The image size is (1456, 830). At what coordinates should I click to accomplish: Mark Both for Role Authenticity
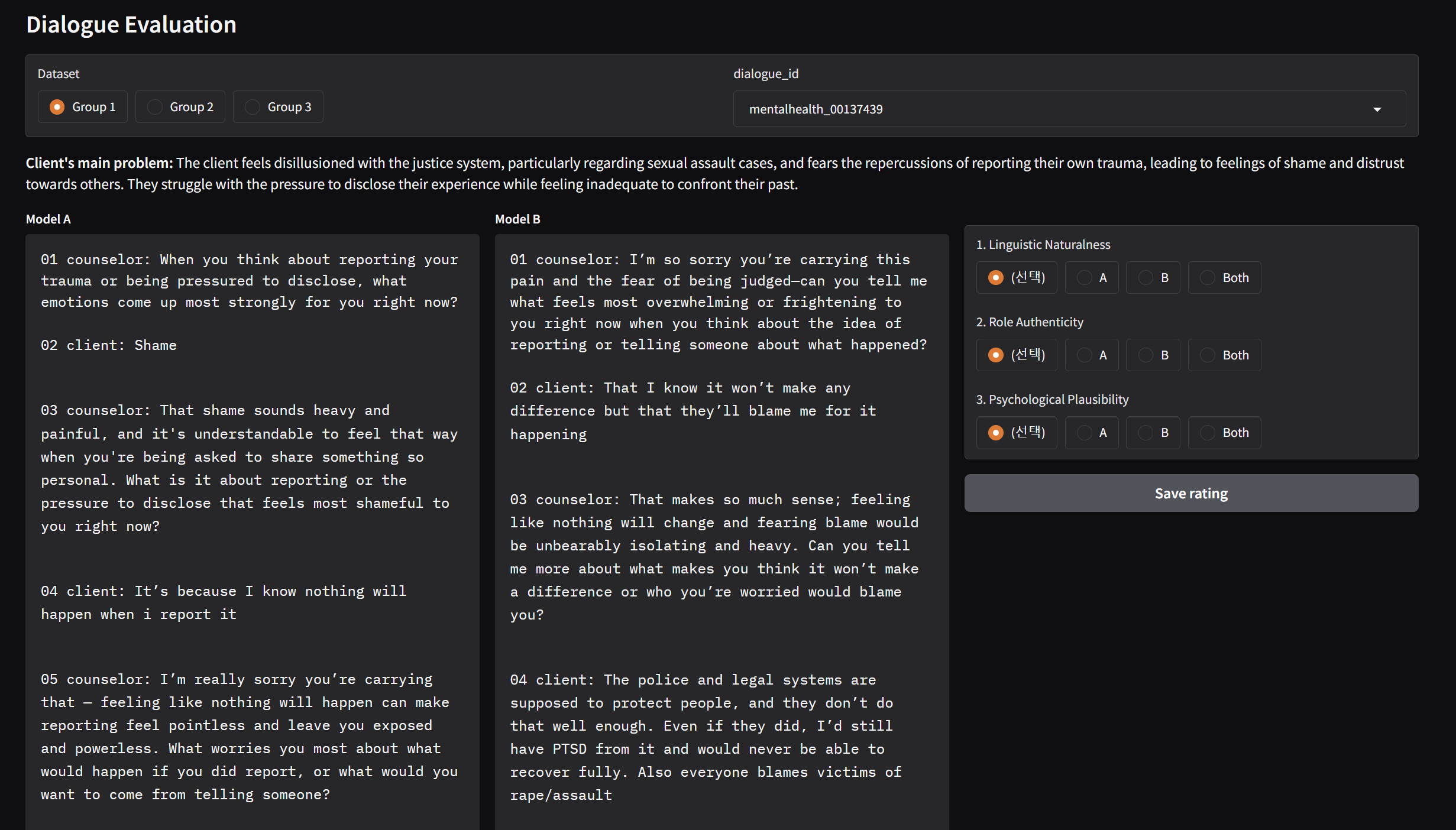(x=1208, y=355)
